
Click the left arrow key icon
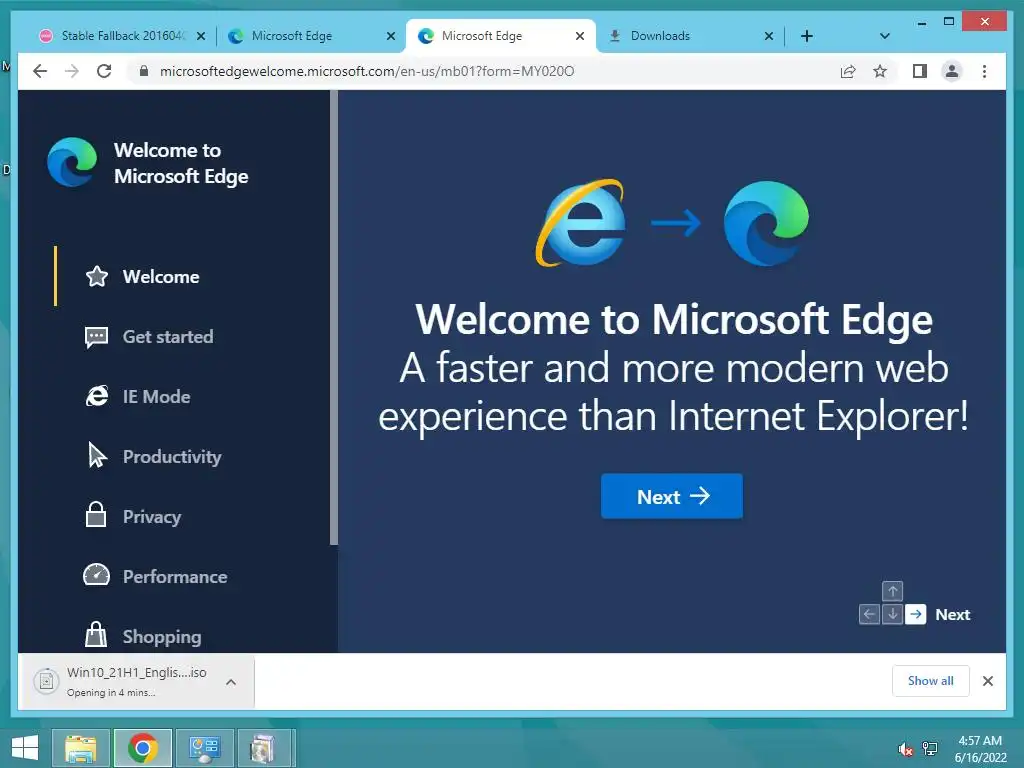(x=869, y=614)
